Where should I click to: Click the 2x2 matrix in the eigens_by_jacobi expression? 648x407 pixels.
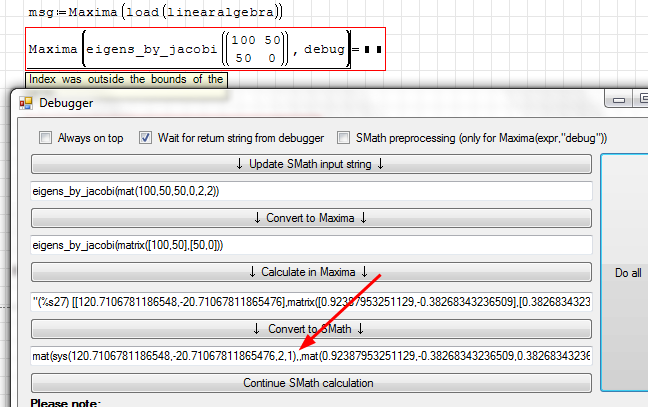[x=255, y=48]
